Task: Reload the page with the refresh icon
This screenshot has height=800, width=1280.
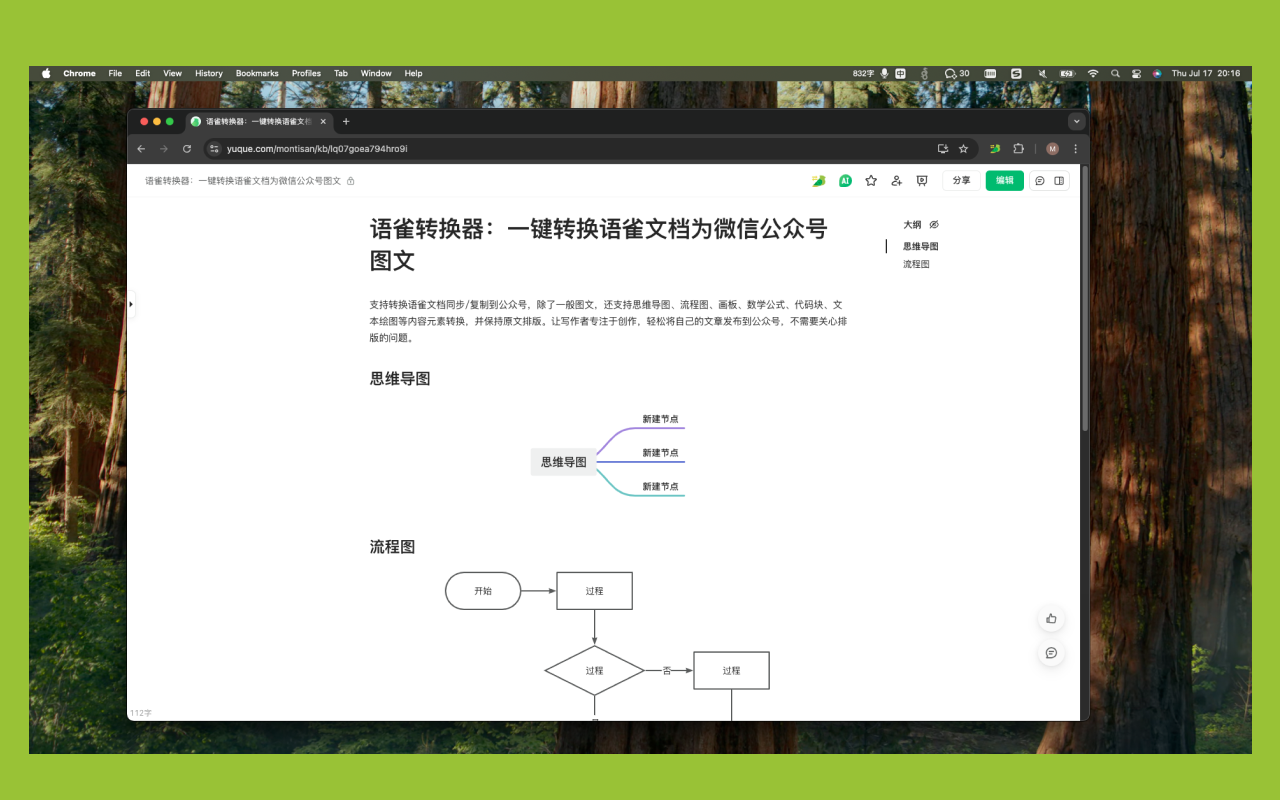Action: pos(187,149)
